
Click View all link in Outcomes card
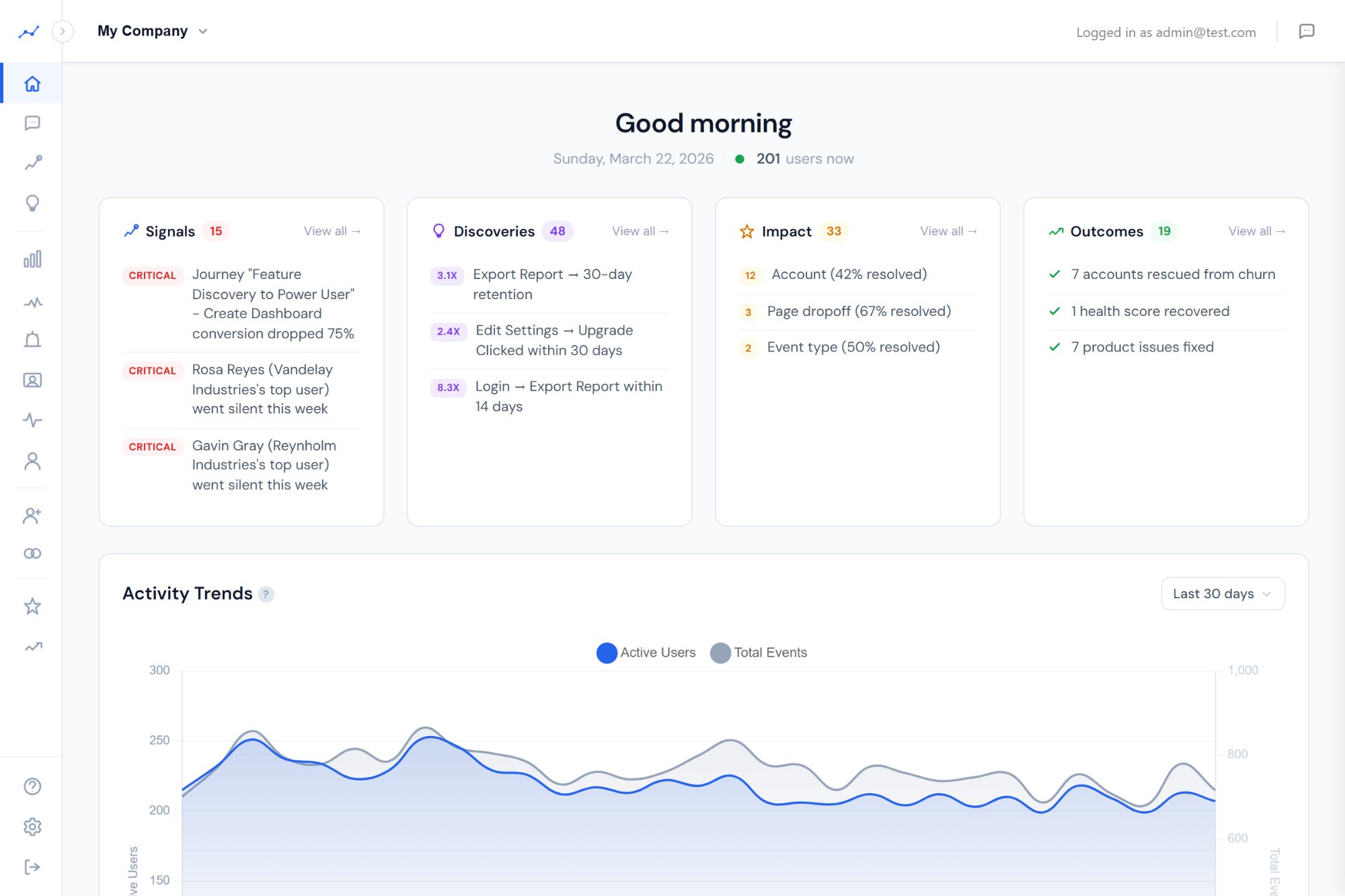tap(1256, 231)
